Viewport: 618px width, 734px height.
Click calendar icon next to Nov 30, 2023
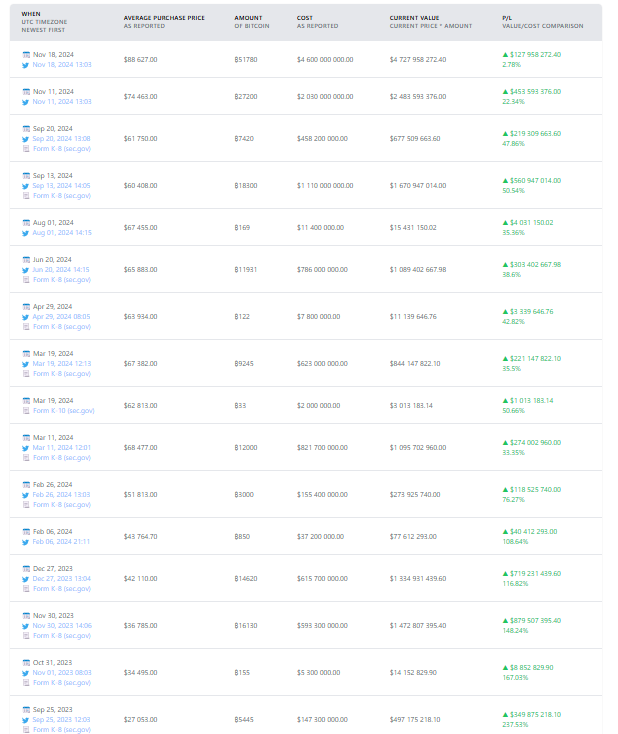click(26, 616)
